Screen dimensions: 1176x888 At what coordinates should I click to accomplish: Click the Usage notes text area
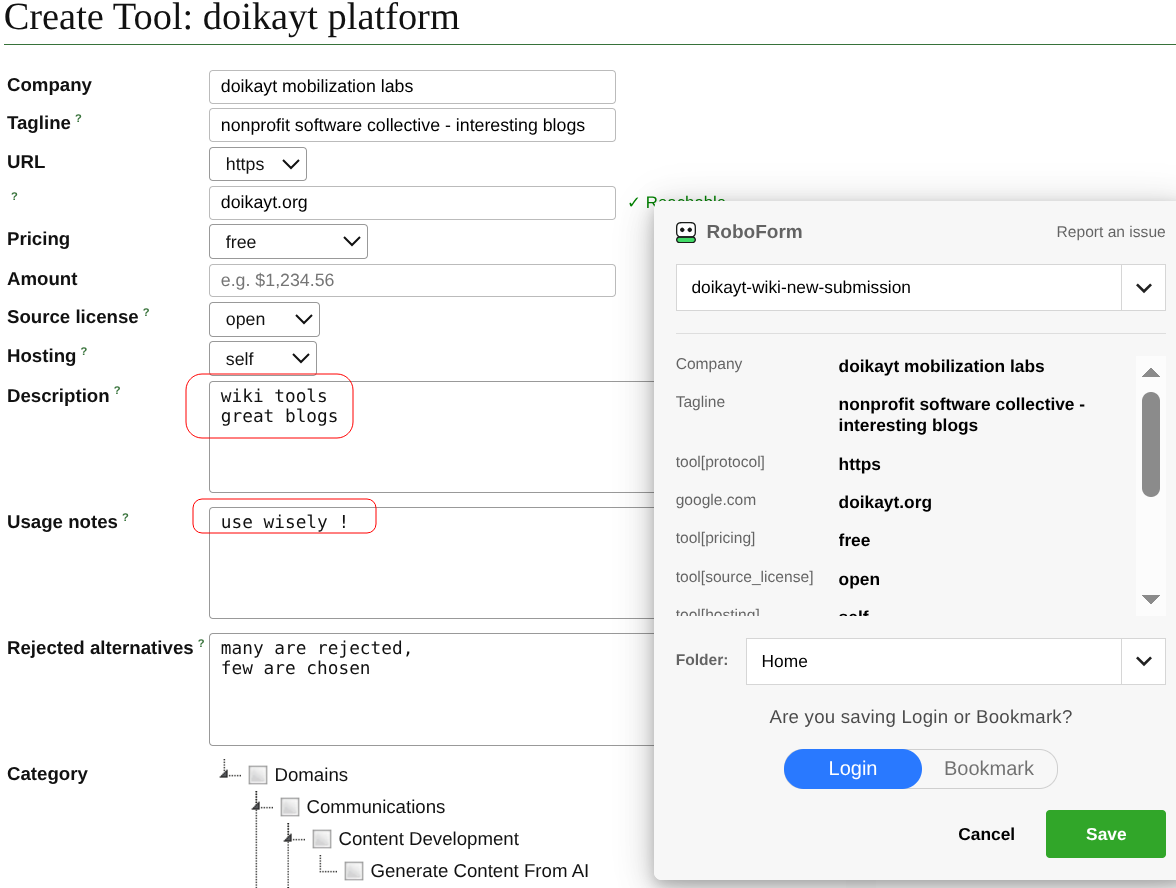[x=431, y=562]
